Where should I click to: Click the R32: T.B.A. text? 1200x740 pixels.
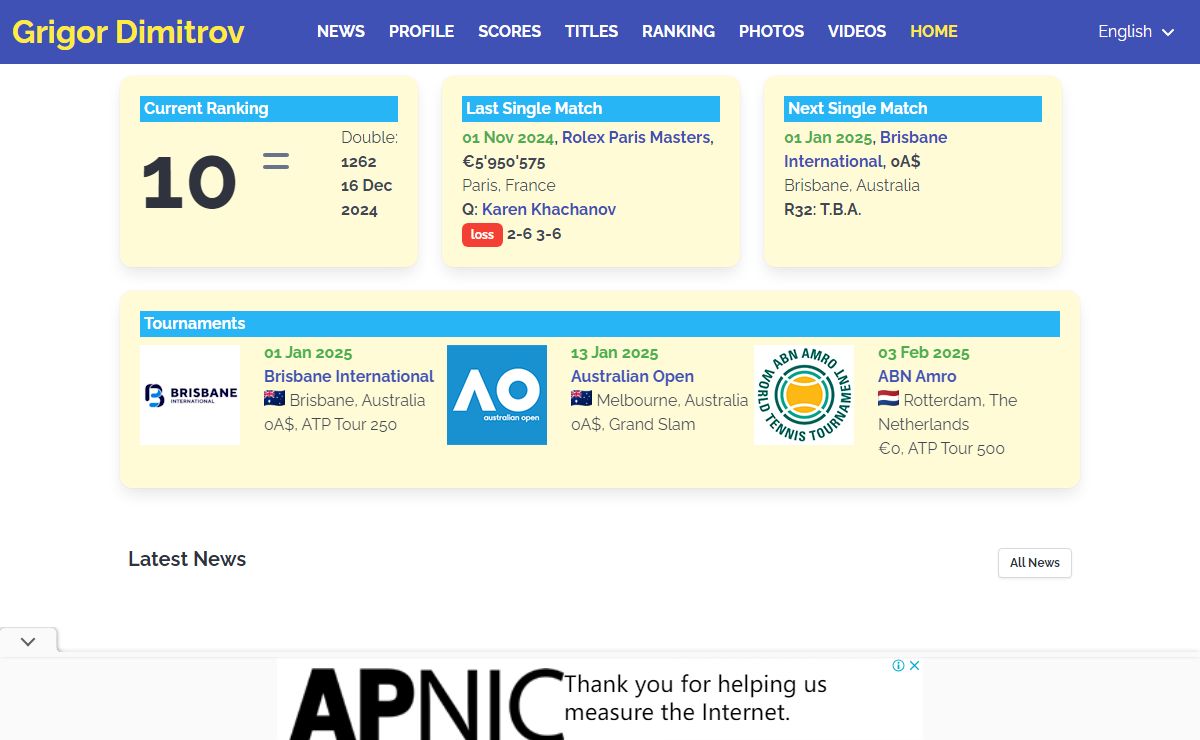(x=823, y=209)
